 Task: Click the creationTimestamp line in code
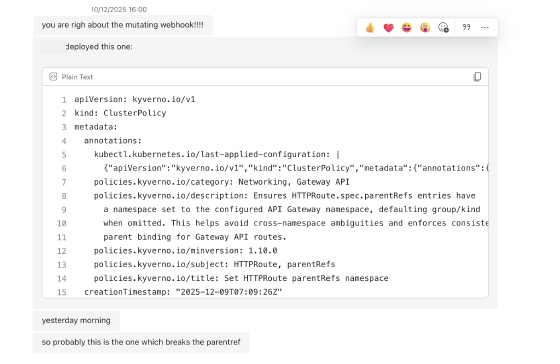[183, 292]
